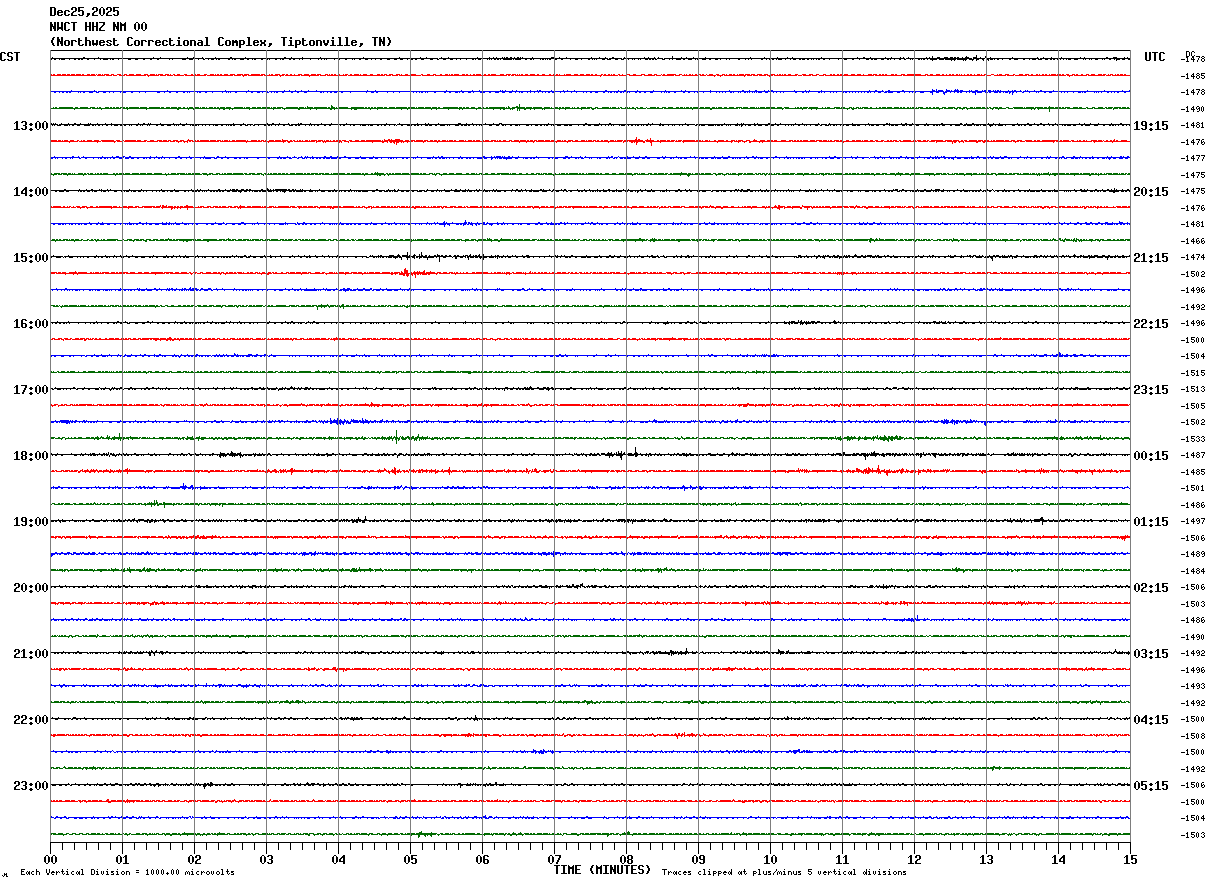The image size is (1210, 886).
Task: Click the 19:15 UTC time label
Action: tap(1151, 126)
